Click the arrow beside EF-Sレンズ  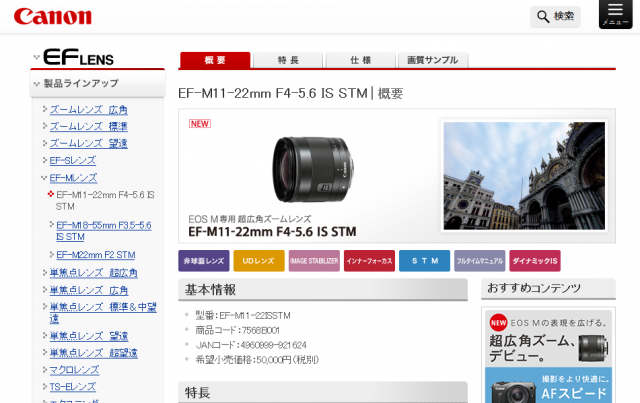point(45,160)
